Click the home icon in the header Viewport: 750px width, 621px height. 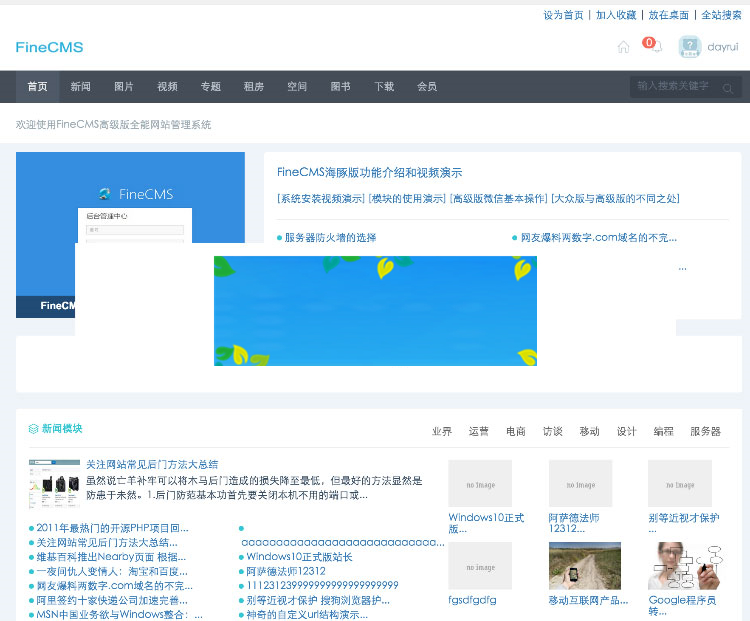click(x=624, y=47)
